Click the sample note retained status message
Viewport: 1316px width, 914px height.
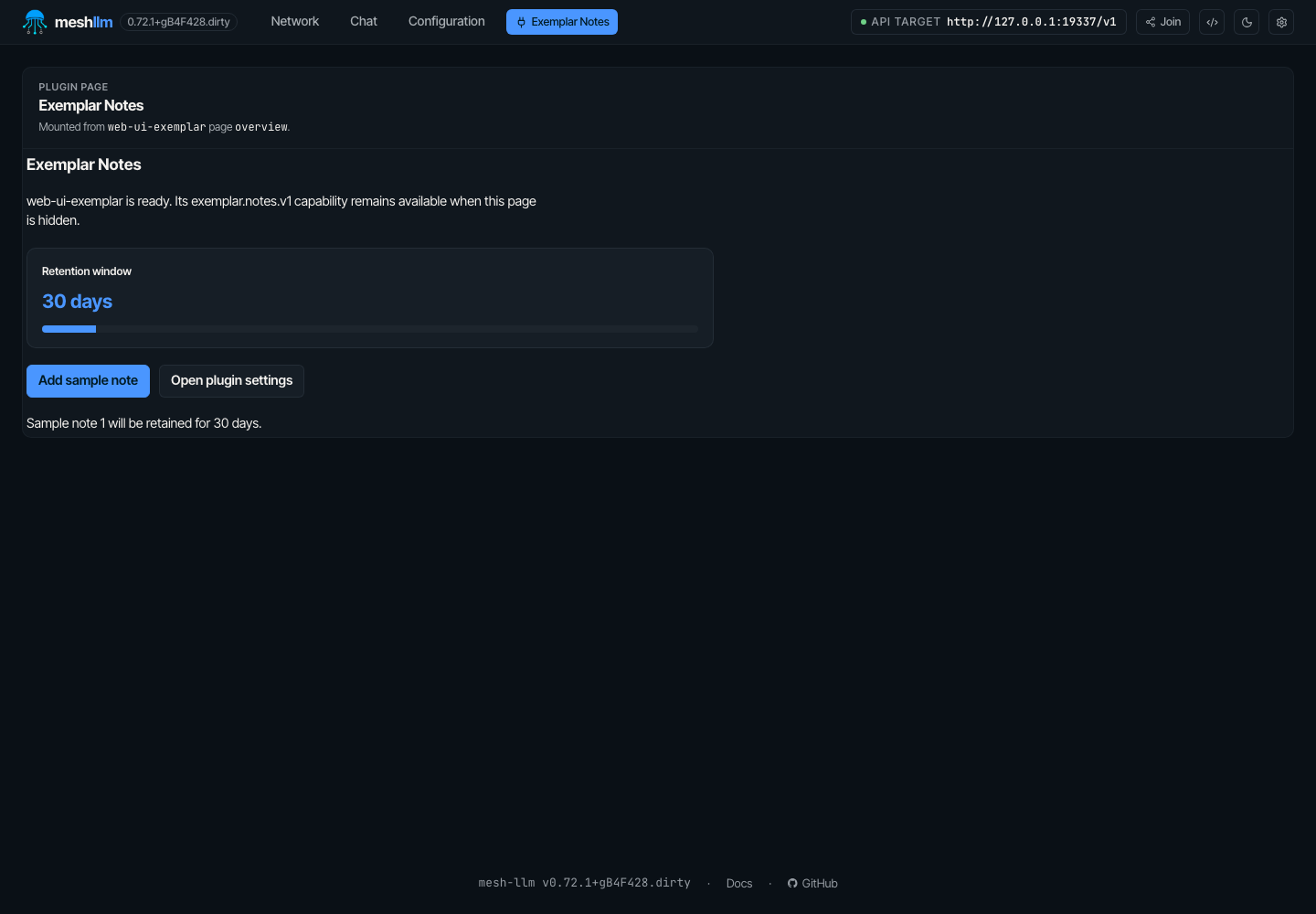click(x=144, y=423)
